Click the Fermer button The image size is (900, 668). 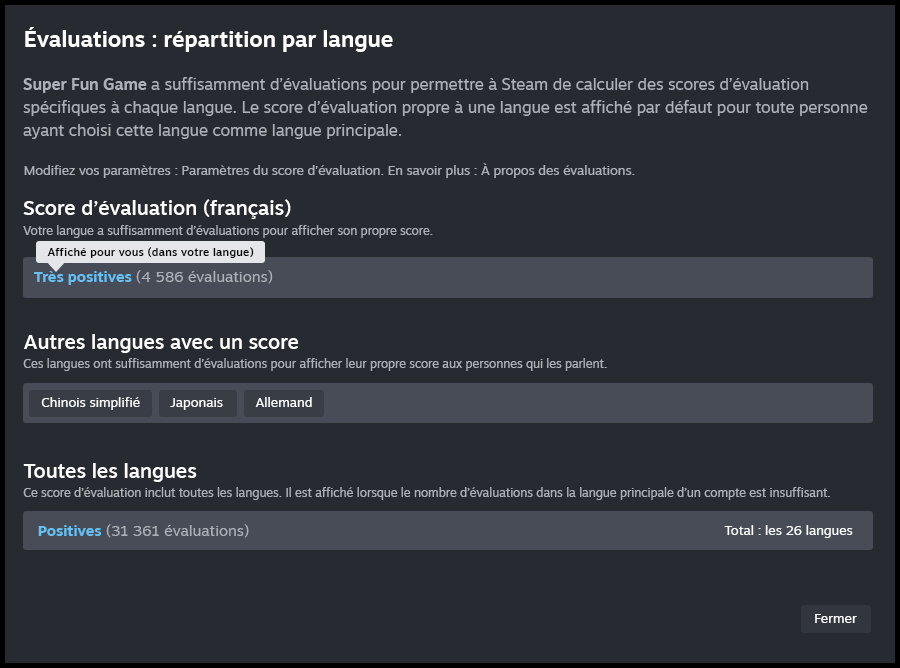click(x=835, y=619)
